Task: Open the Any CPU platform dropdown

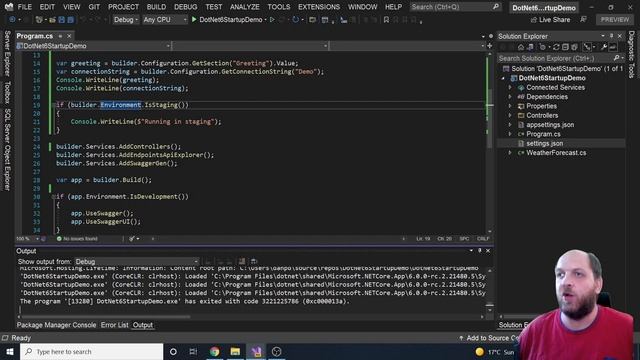Action: tap(165, 20)
